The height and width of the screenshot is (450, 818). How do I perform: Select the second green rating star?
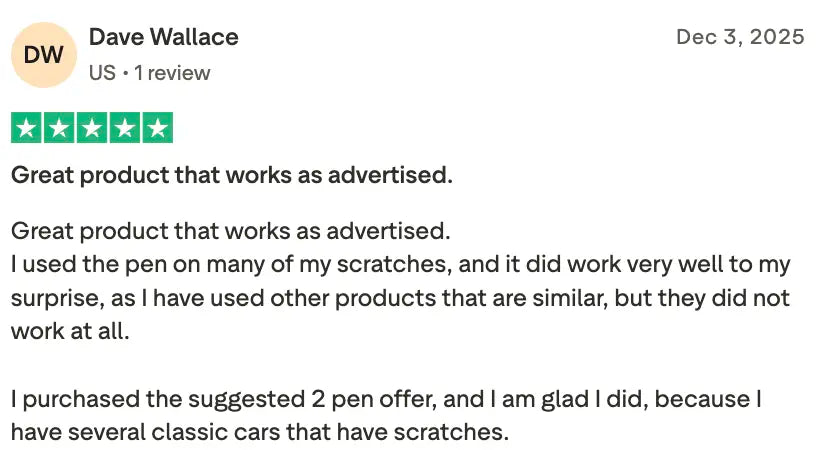tap(59, 128)
